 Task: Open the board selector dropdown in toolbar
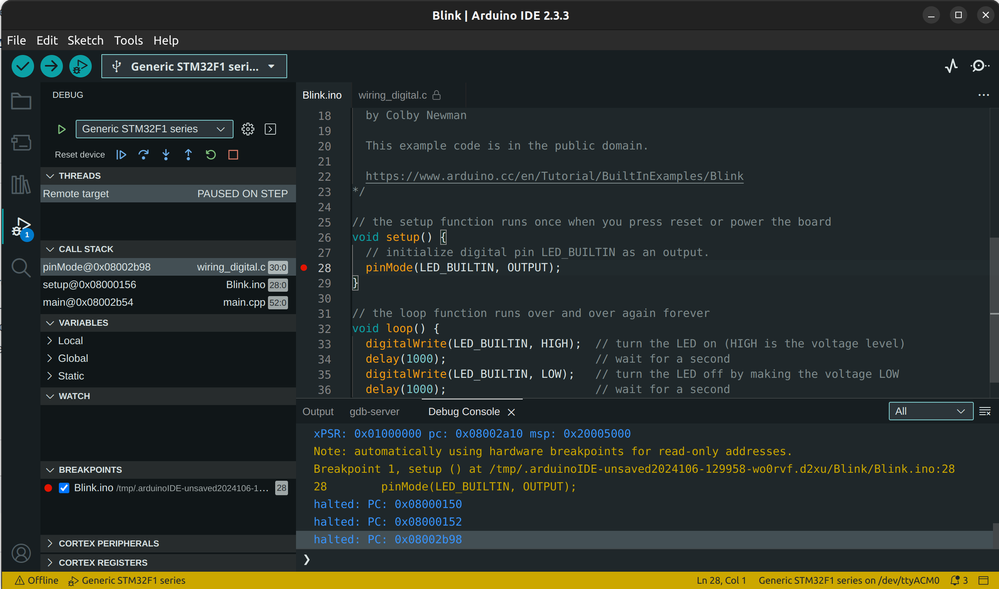(x=194, y=66)
